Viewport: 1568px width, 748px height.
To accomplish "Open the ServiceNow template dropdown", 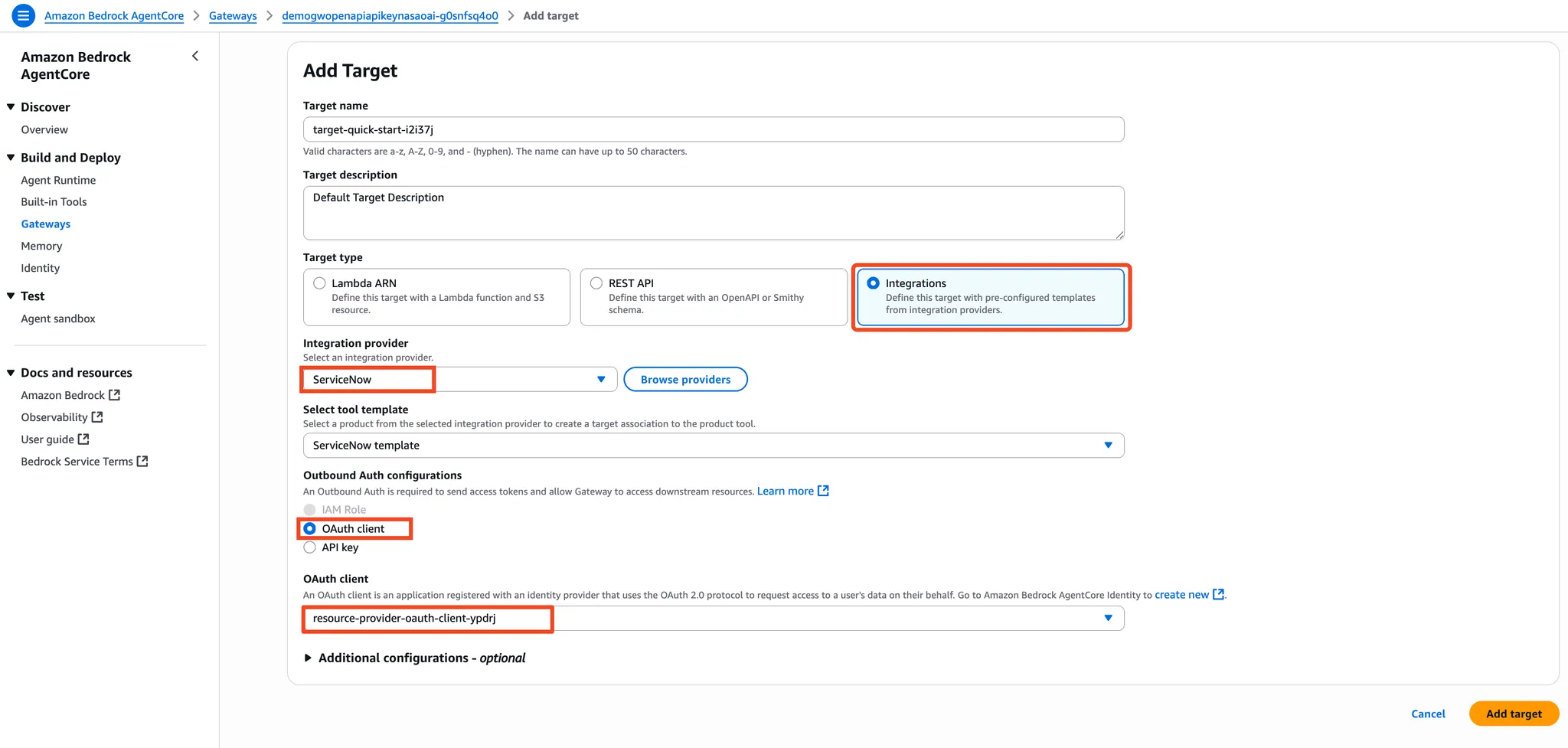I will [714, 446].
